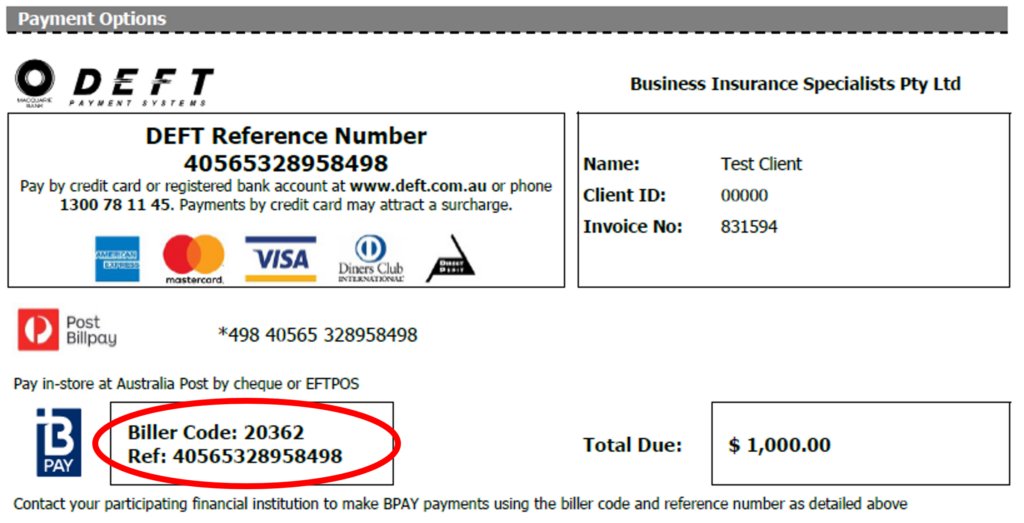This screenshot has height=523, width=1024.
Task: Click the DEFT Reference Number heading
Action: 286,137
